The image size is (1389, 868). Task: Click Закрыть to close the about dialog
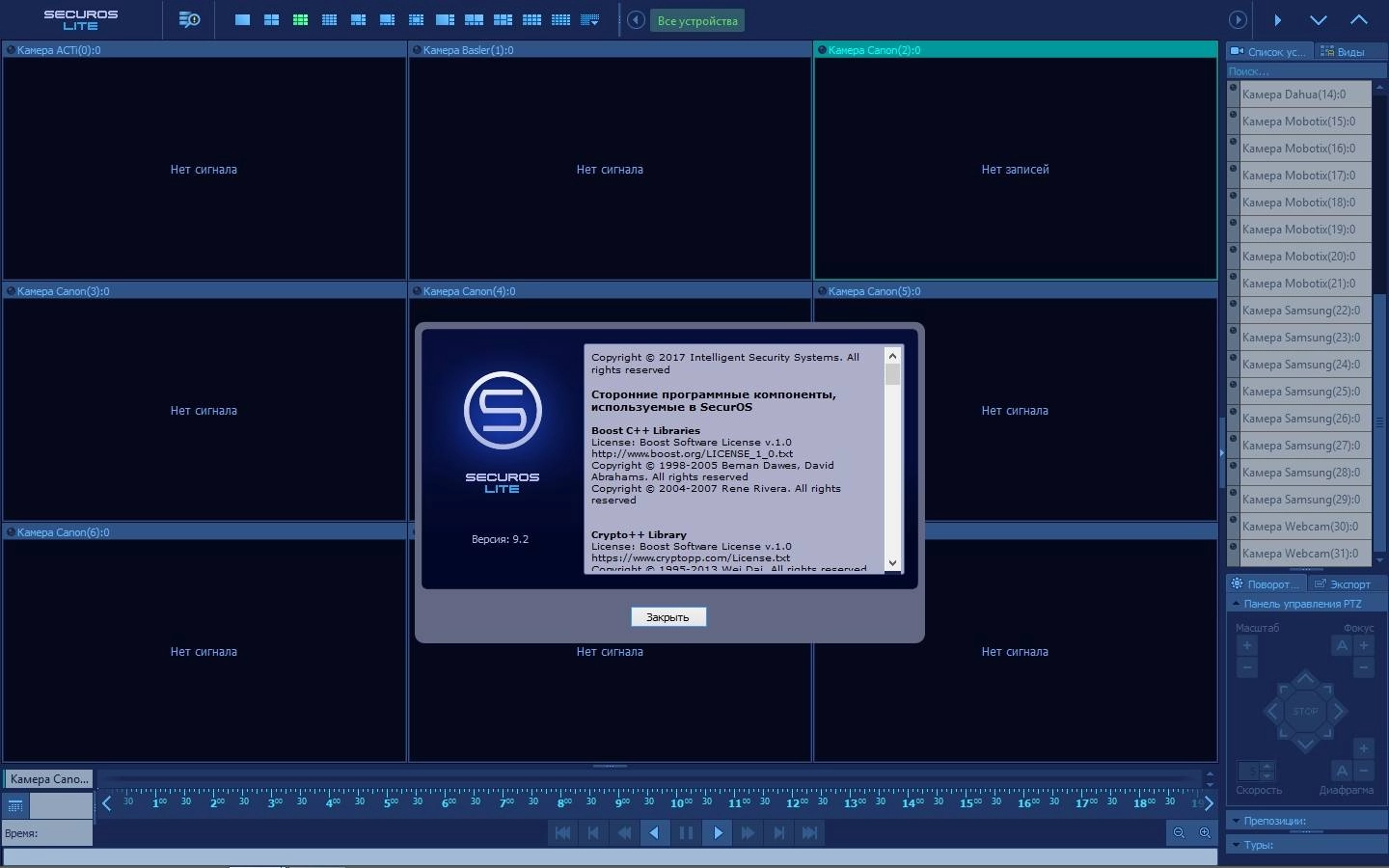[668, 617]
